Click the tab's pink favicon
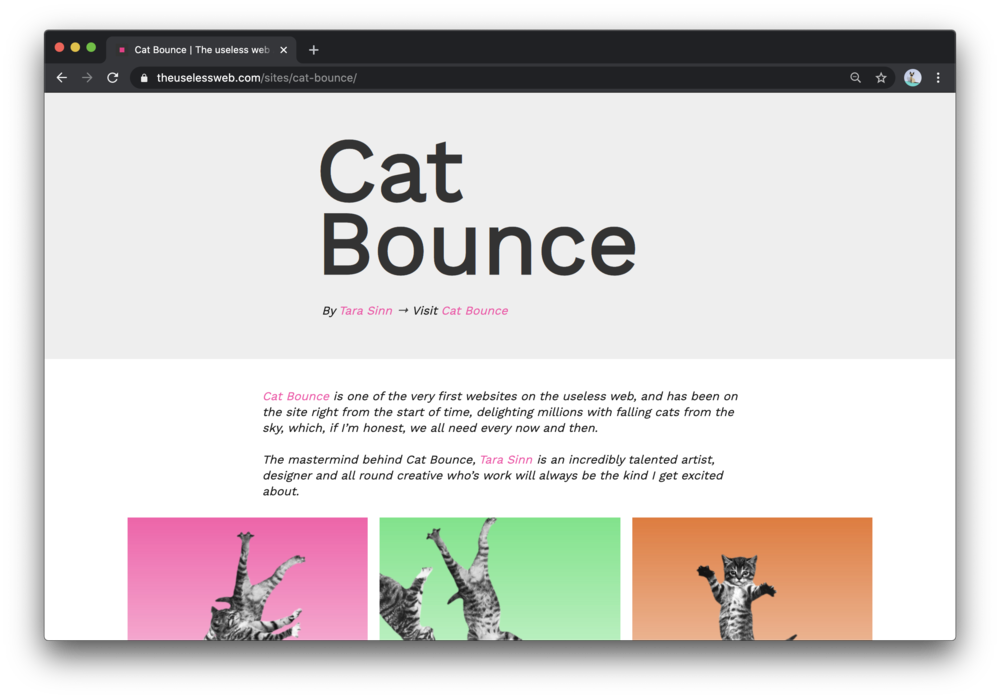Screen dimensions: 1000x699 click(122, 50)
